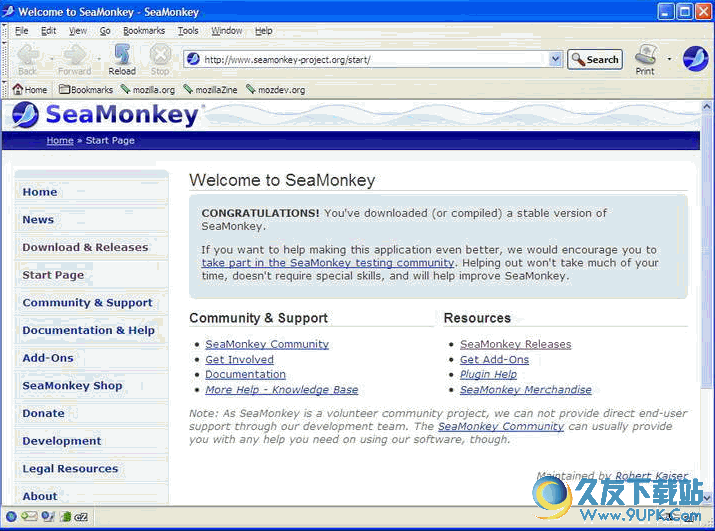This screenshot has width=715, height=531.
Task: Collapse the personal toolbar using its grippy
Action: (5, 89)
